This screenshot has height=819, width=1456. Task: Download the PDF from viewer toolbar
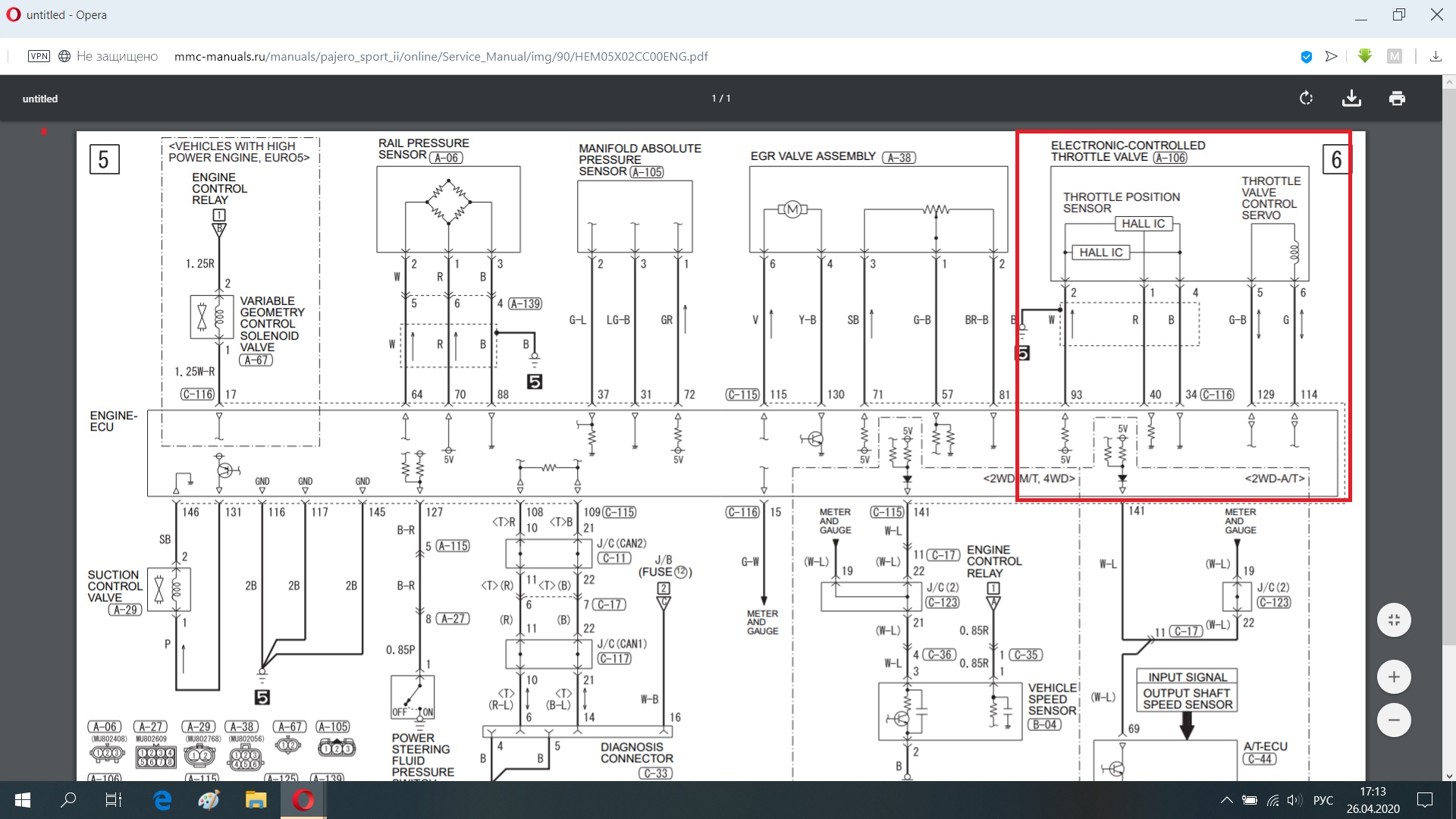pos(1351,99)
